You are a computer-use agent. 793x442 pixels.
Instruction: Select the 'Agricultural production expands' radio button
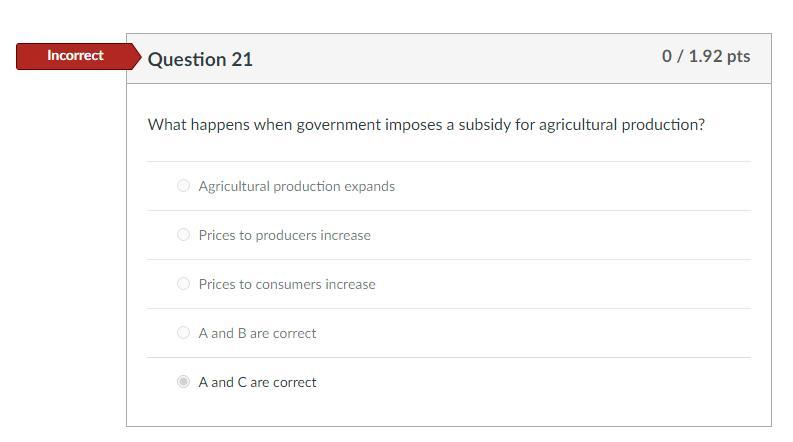pos(183,185)
